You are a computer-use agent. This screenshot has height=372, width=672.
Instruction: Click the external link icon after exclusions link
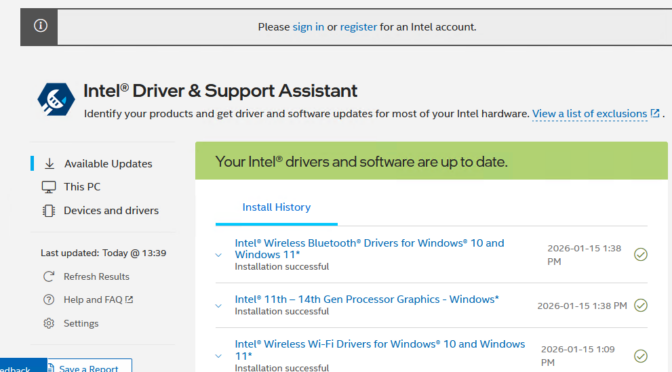(655, 113)
